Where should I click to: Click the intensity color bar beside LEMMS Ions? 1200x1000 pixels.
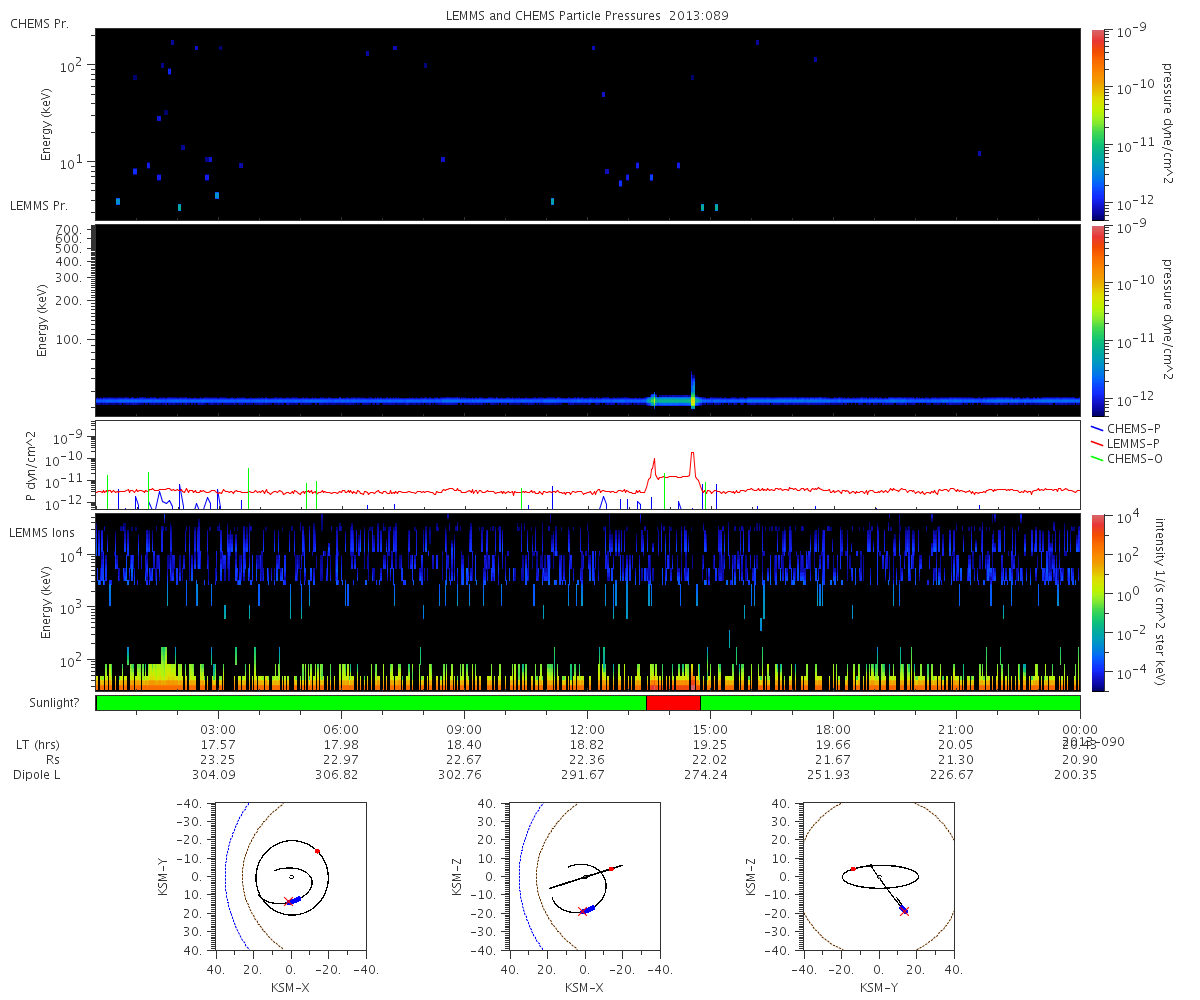coord(1097,603)
